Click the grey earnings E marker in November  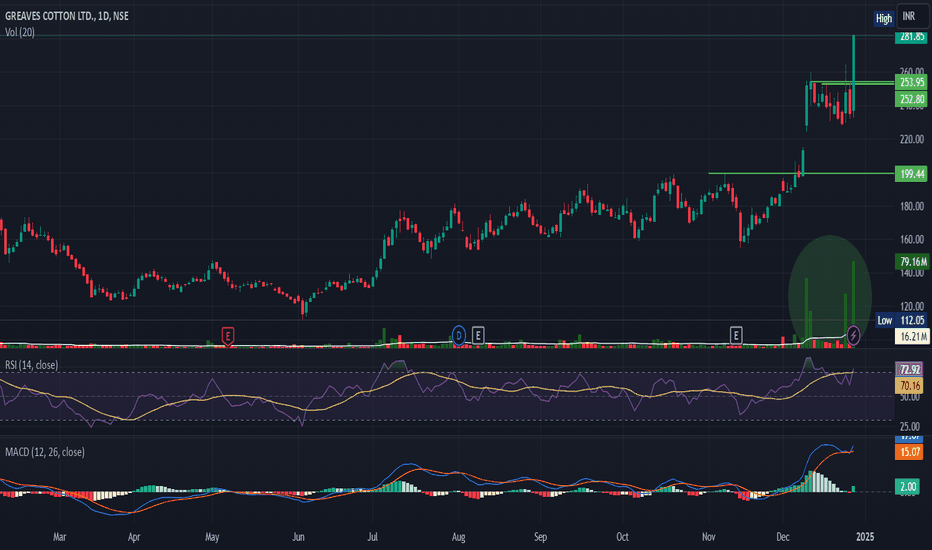[x=736, y=335]
